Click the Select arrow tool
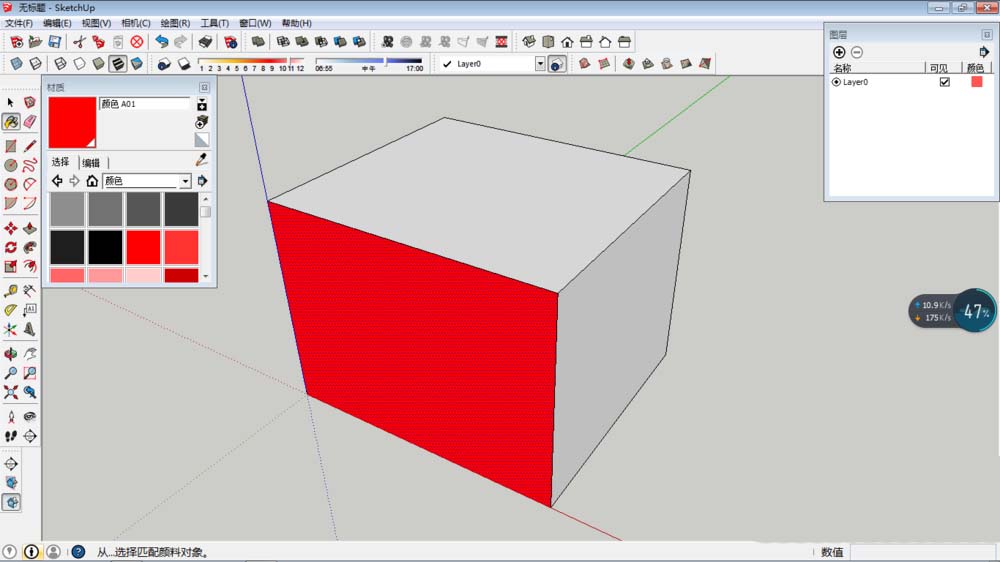Image resolution: width=1000 pixels, height=562 pixels. click(11, 102)
